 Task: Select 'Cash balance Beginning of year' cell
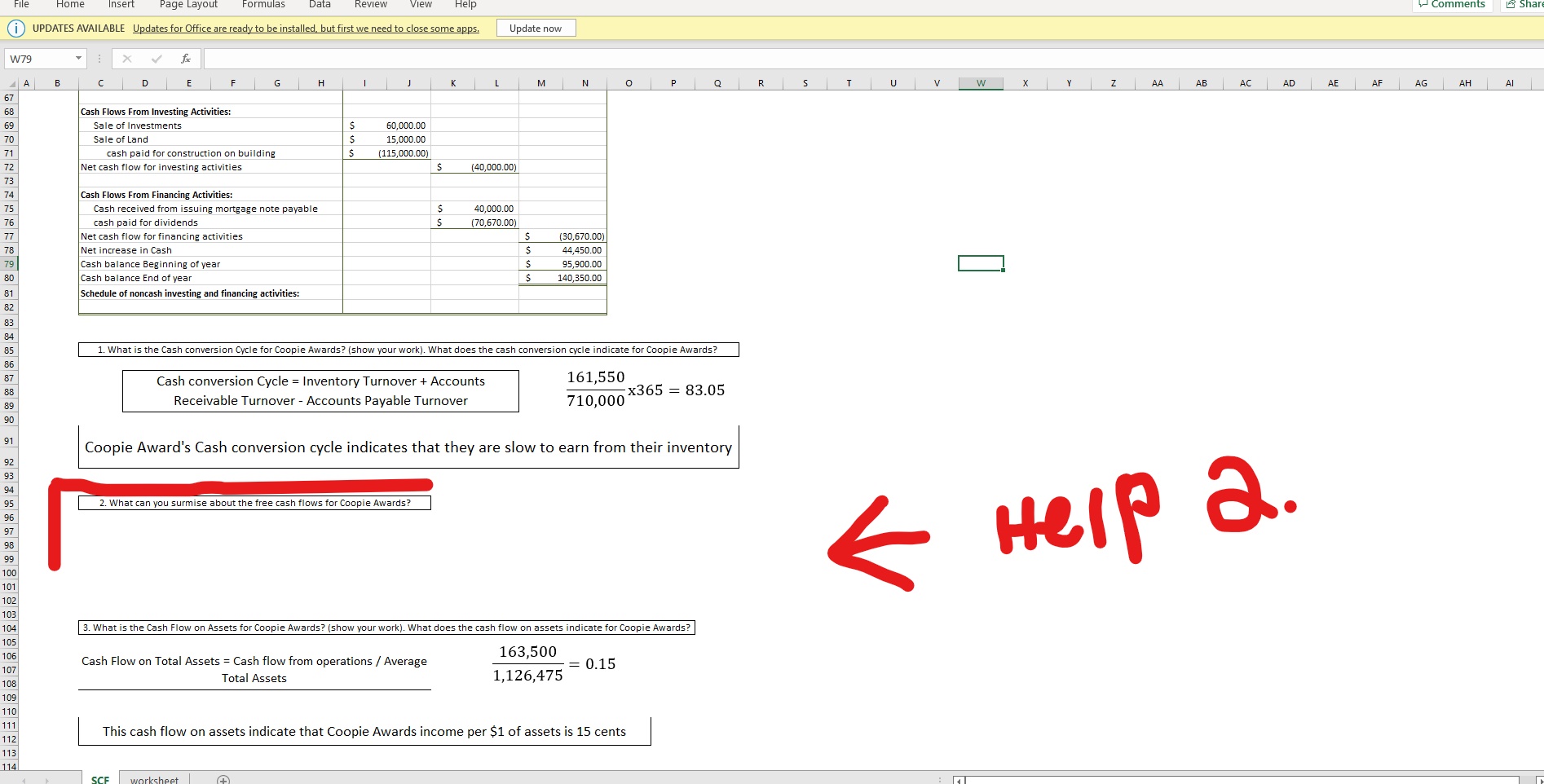211,264
